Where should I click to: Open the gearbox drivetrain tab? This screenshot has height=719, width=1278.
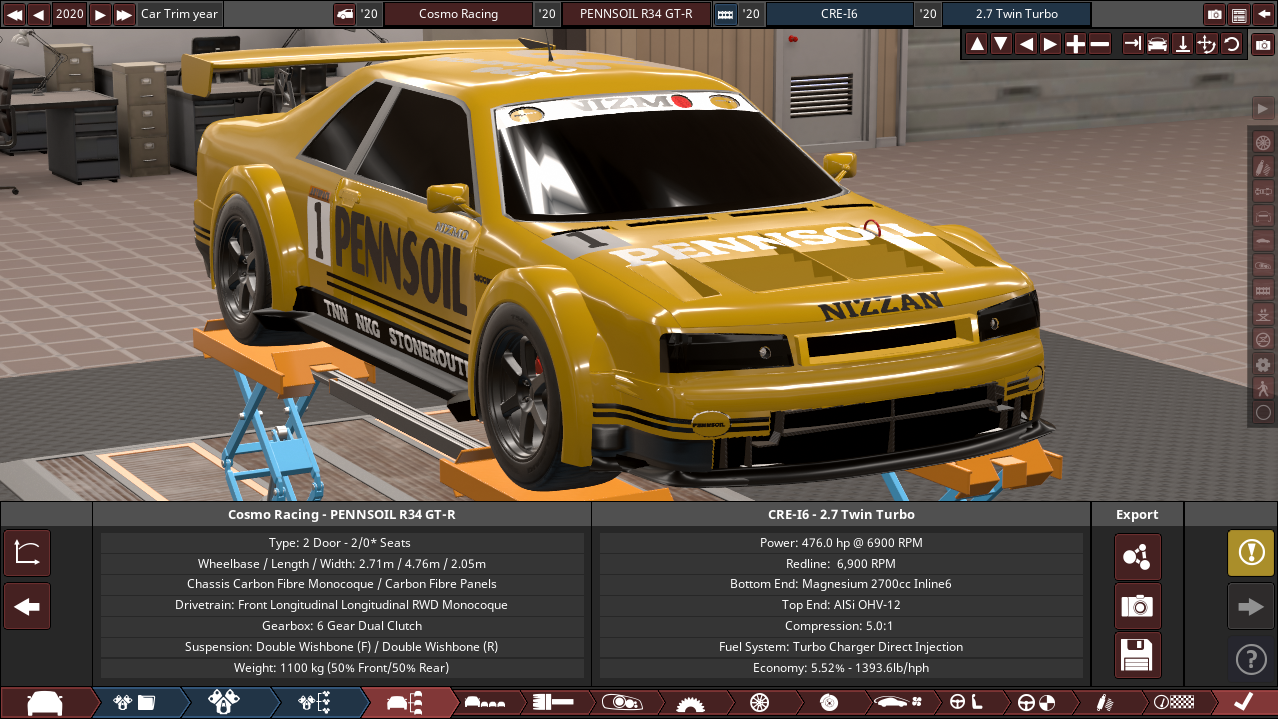point(690,703)
